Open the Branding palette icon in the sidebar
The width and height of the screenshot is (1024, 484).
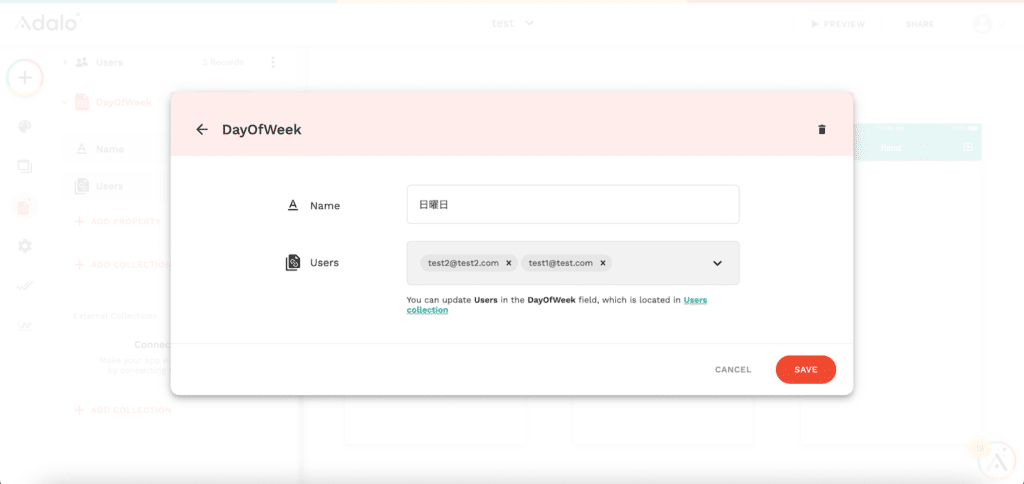point(25,126)
